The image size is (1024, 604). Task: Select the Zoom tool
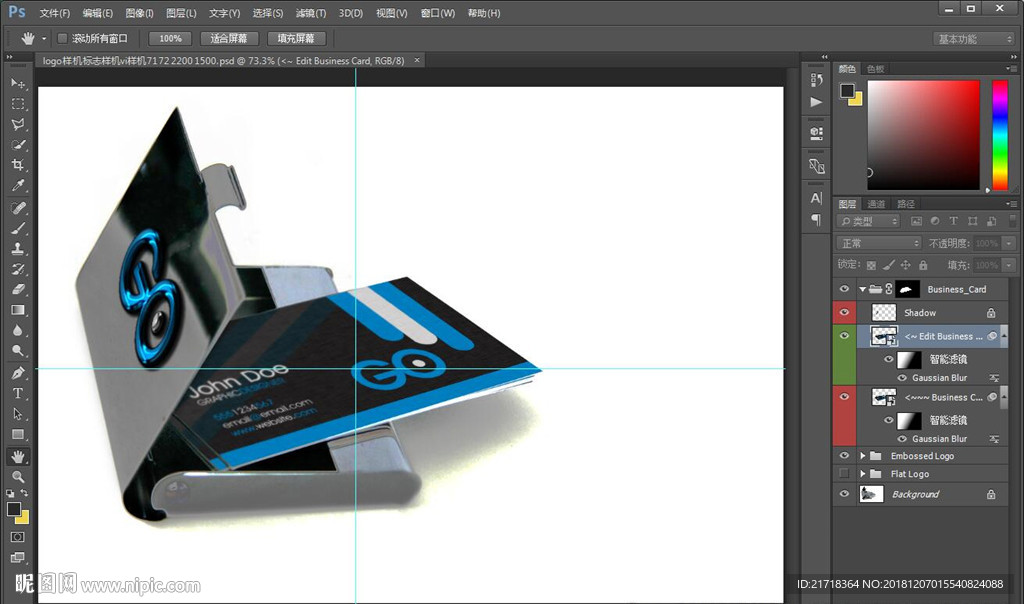18,476
